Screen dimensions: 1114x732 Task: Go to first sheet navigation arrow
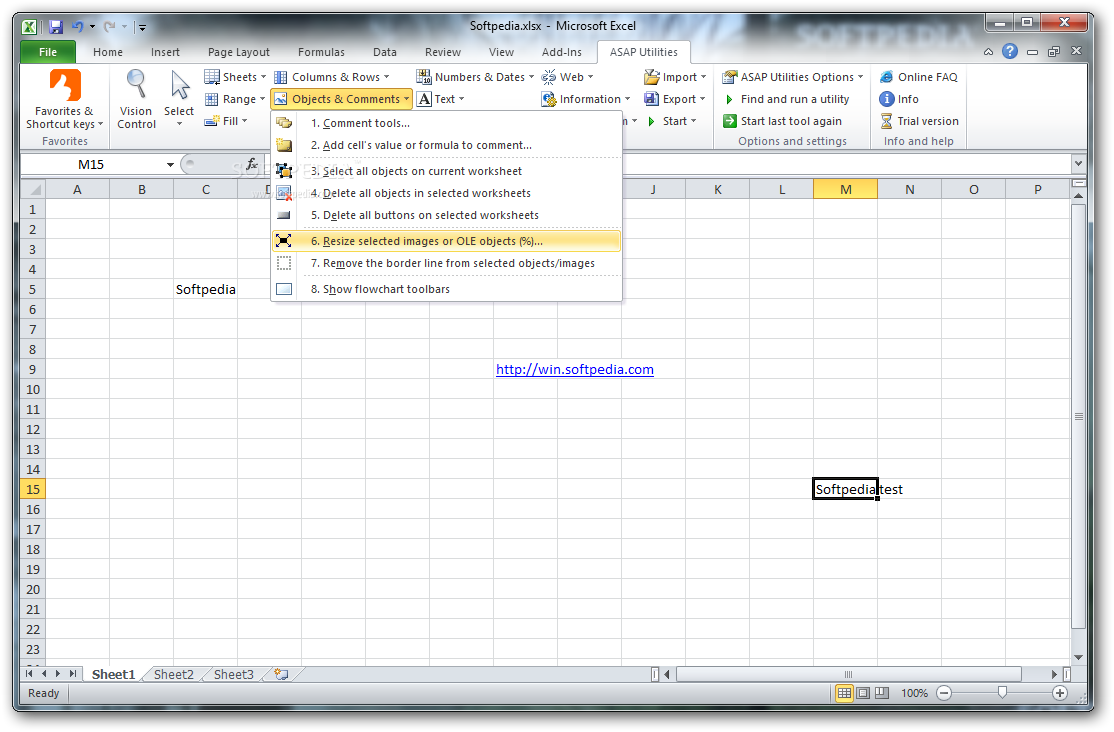[29, 674]
